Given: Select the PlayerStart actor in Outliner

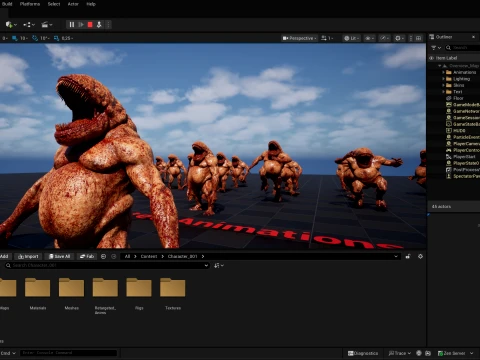Looking at the screenshot, I should [464, 157].
